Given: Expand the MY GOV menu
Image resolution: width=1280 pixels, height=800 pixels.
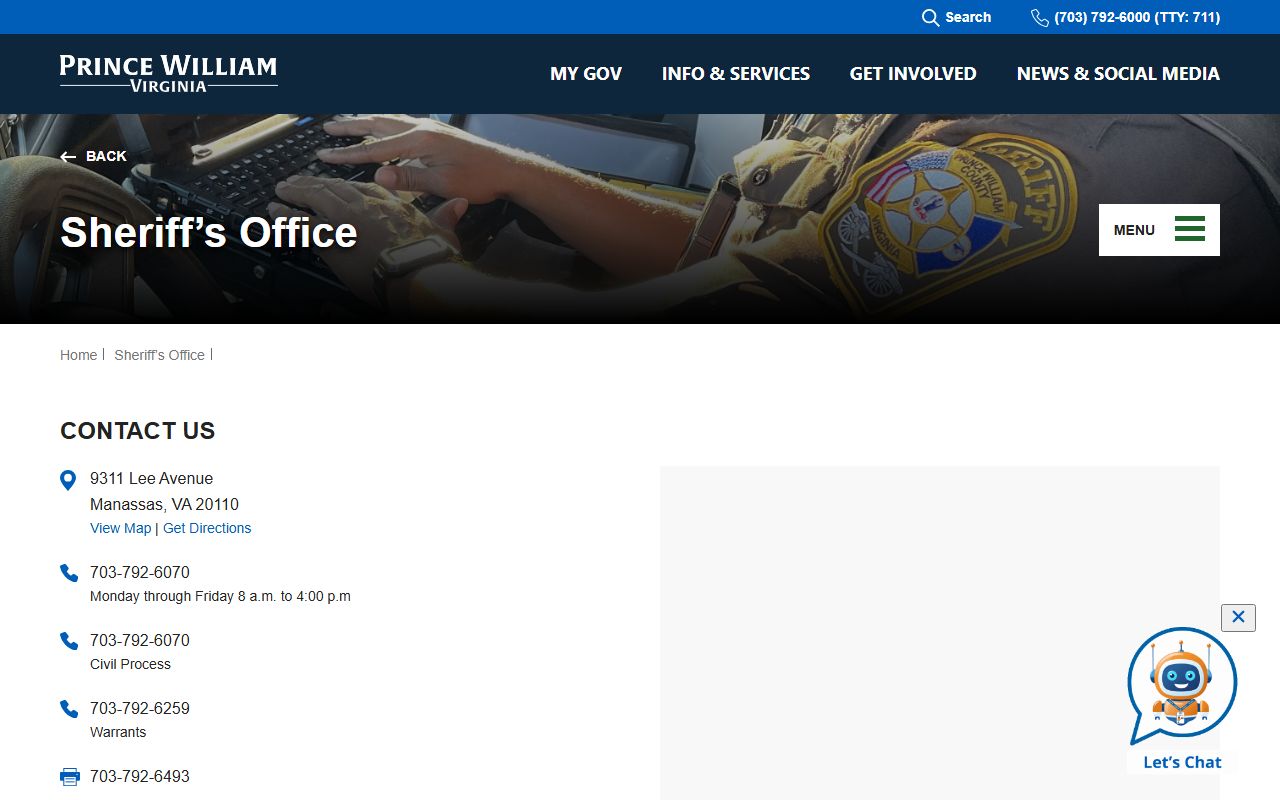Looking at the screenshot, I should pyautogui.click(x=586, y=74).
